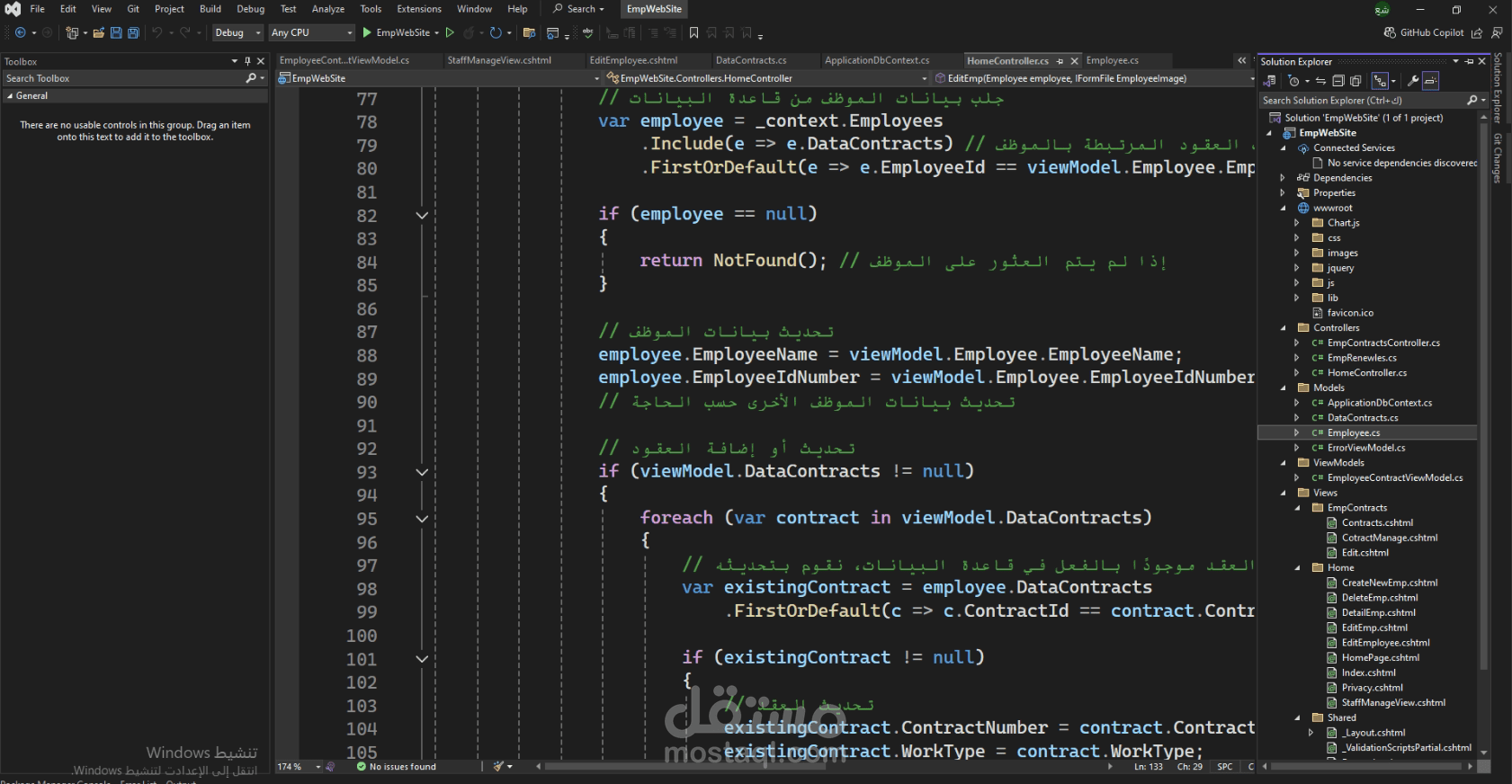
Task: Click the Restart circular arrow icon
Action: click(x=496, y=32)
